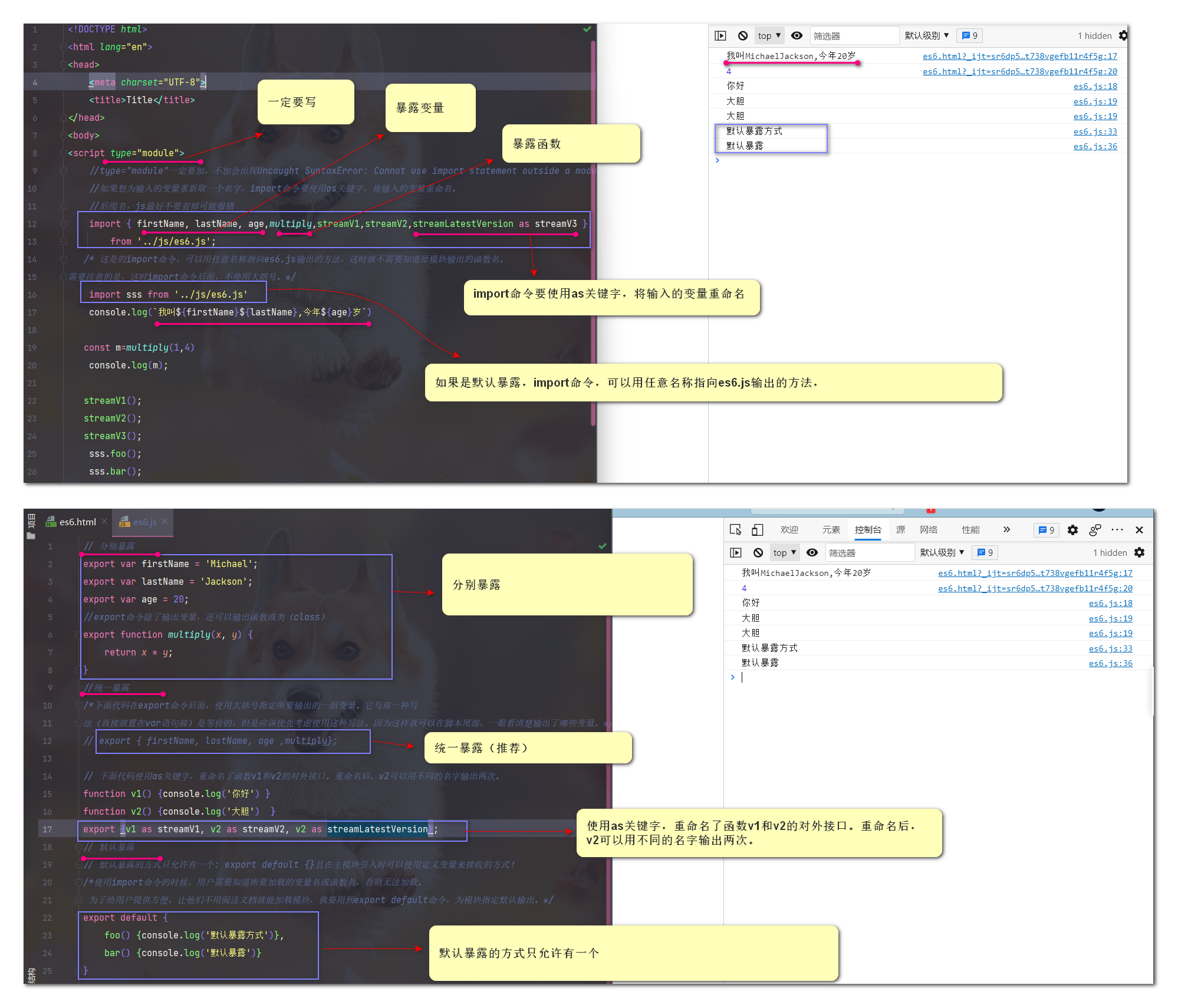
Task: Open es6.js:33 source link in lower console
Action: tap(1111, 648)
